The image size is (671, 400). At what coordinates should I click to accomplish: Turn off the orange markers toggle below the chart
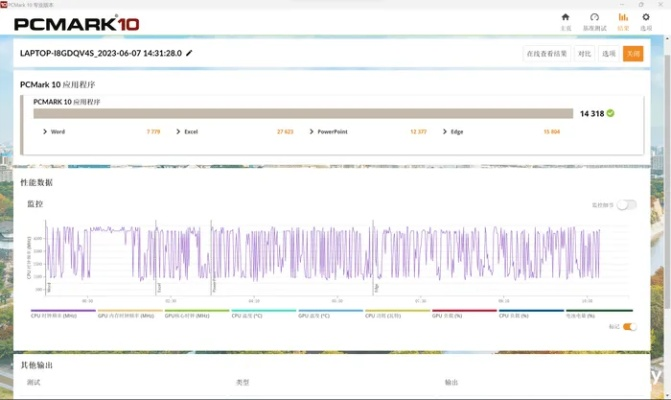tap(629, 326)
